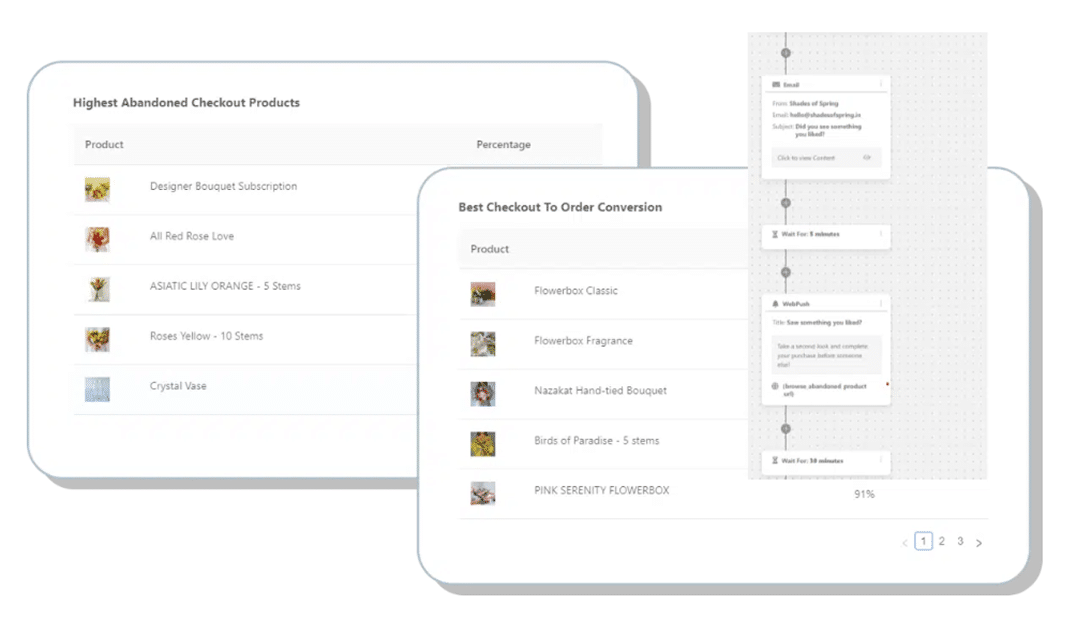Click plus connector above the WebPush node
This screenshot has width=1070, height=618.
[x=785, y=272]
